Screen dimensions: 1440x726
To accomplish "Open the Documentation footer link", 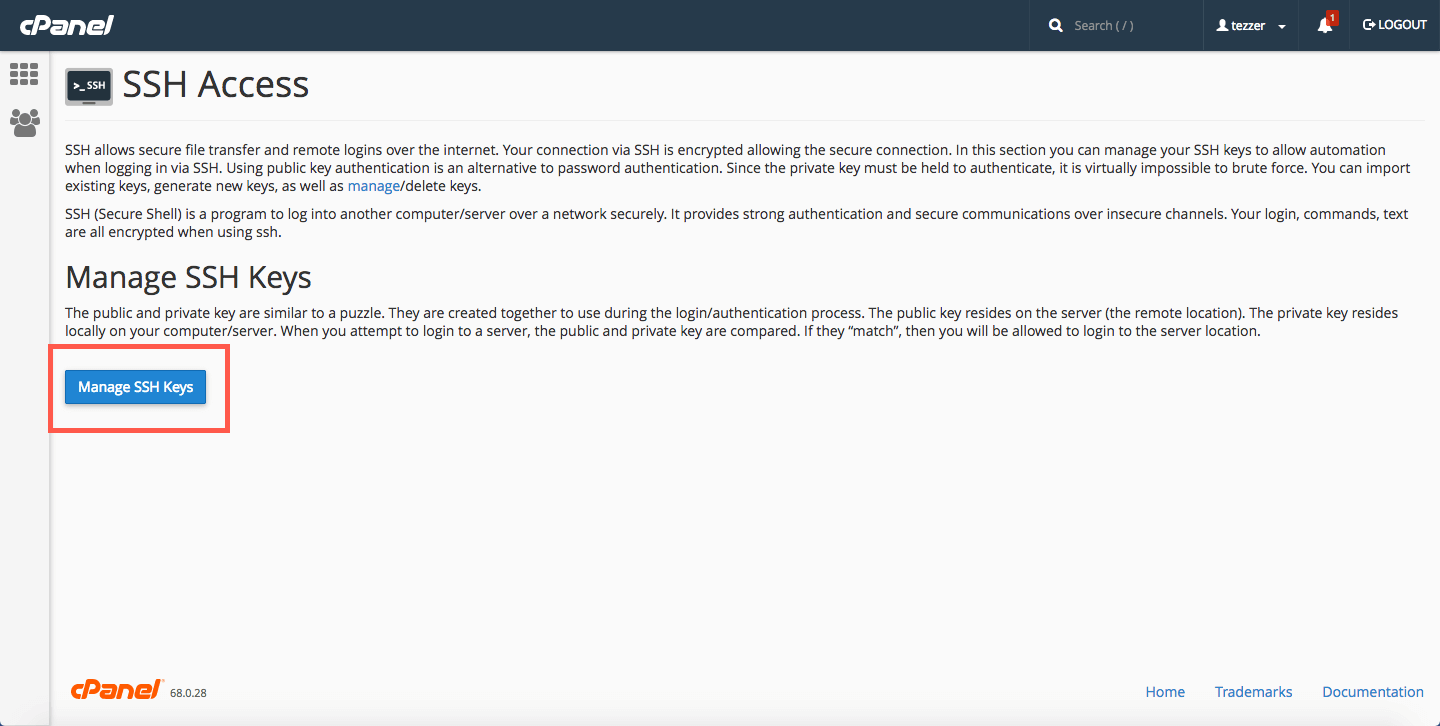I will (x=1373, y=692).
